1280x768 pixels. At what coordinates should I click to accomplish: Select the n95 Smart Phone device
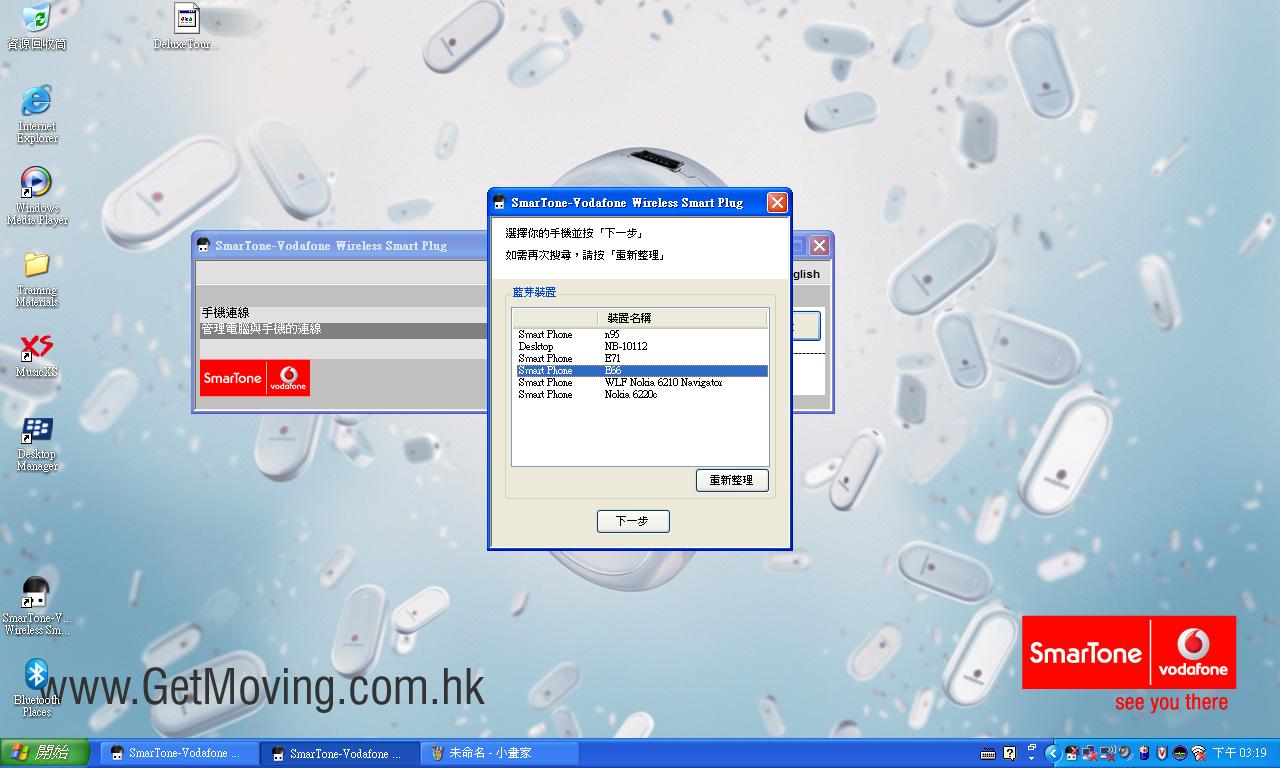click(611, 335)
